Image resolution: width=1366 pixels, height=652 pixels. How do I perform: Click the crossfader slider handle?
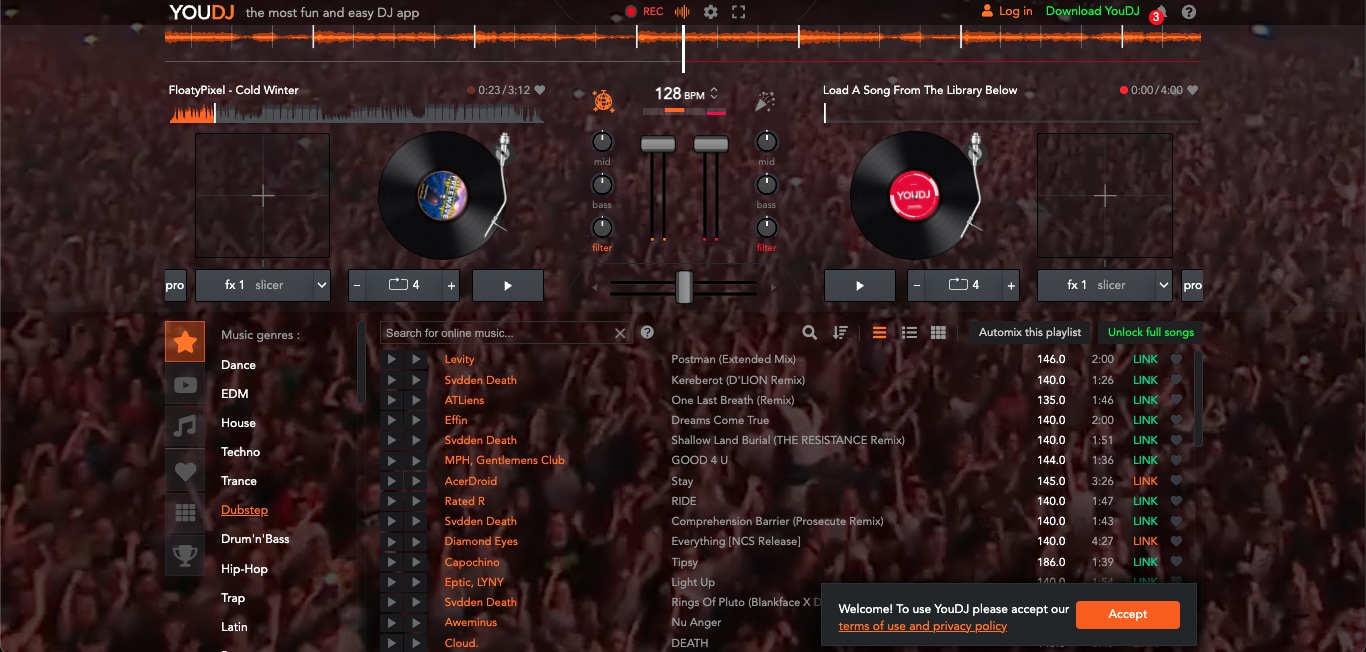(684, 287)
